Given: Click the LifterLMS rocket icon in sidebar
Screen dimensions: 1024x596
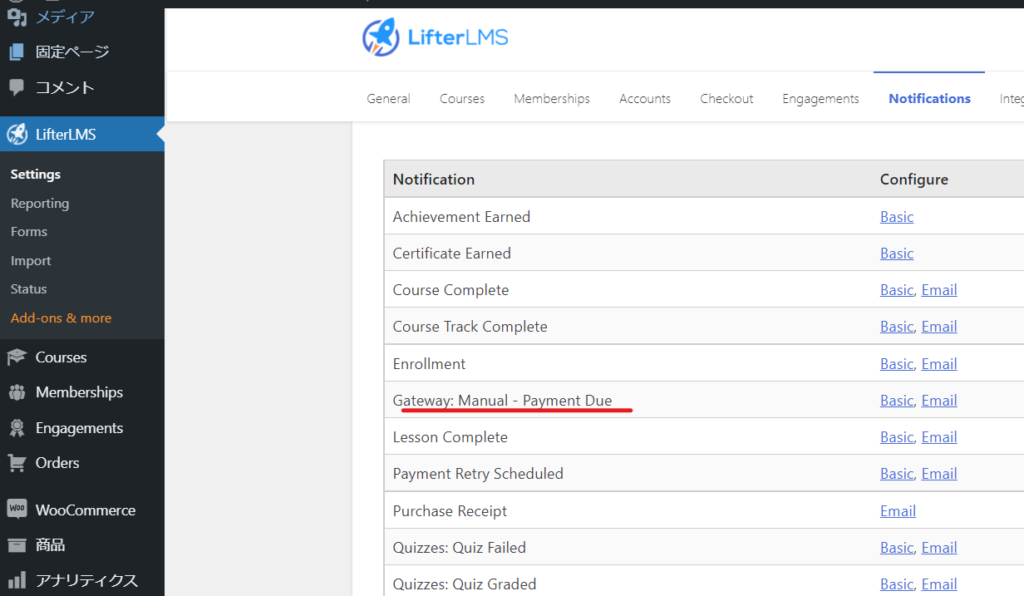Looking at the screenshot, I should click(x=17, y=134).
